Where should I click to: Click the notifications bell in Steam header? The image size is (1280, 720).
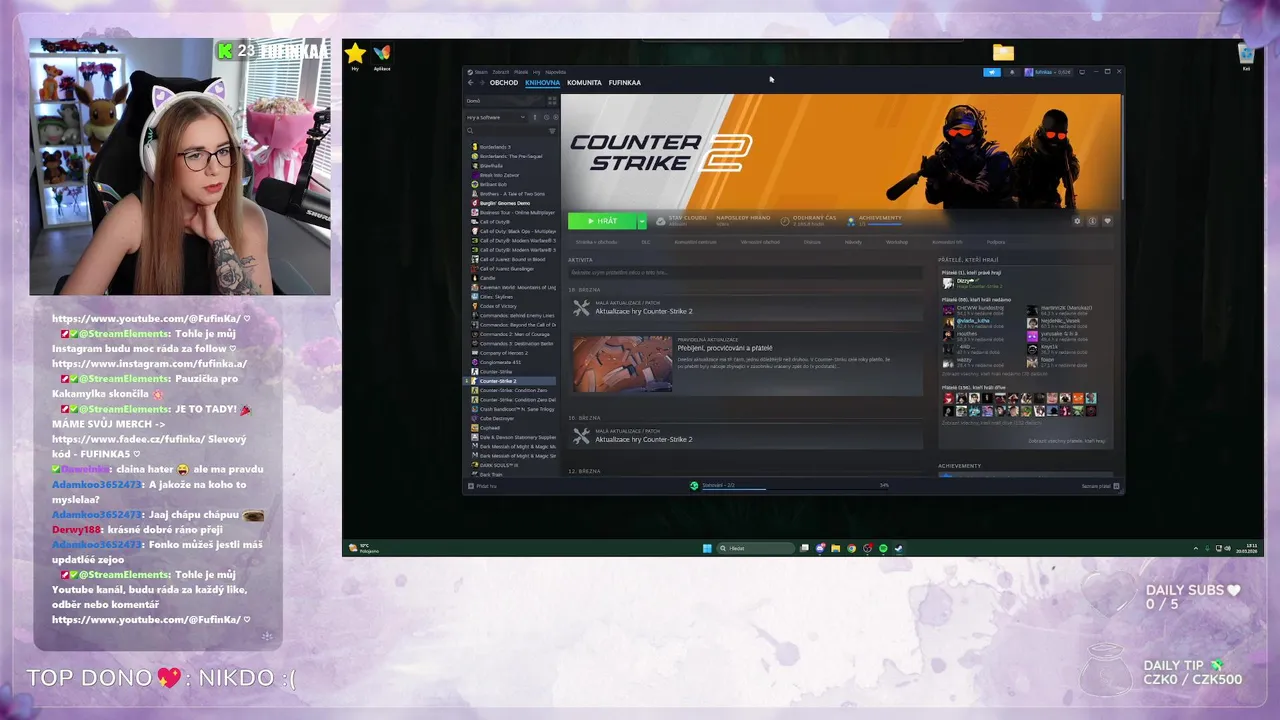pos(1012,72)
